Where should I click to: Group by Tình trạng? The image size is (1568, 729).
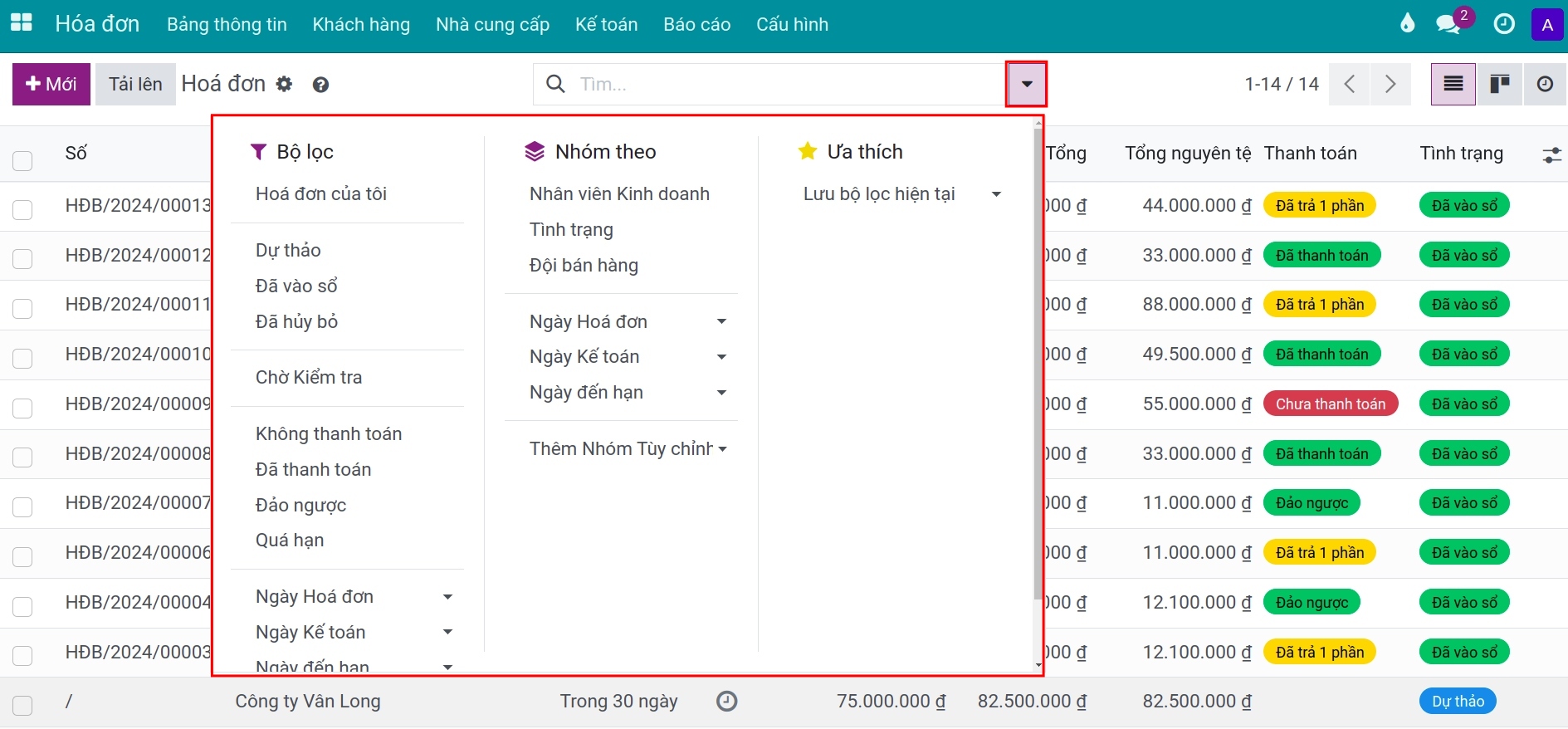coord(571,230)
